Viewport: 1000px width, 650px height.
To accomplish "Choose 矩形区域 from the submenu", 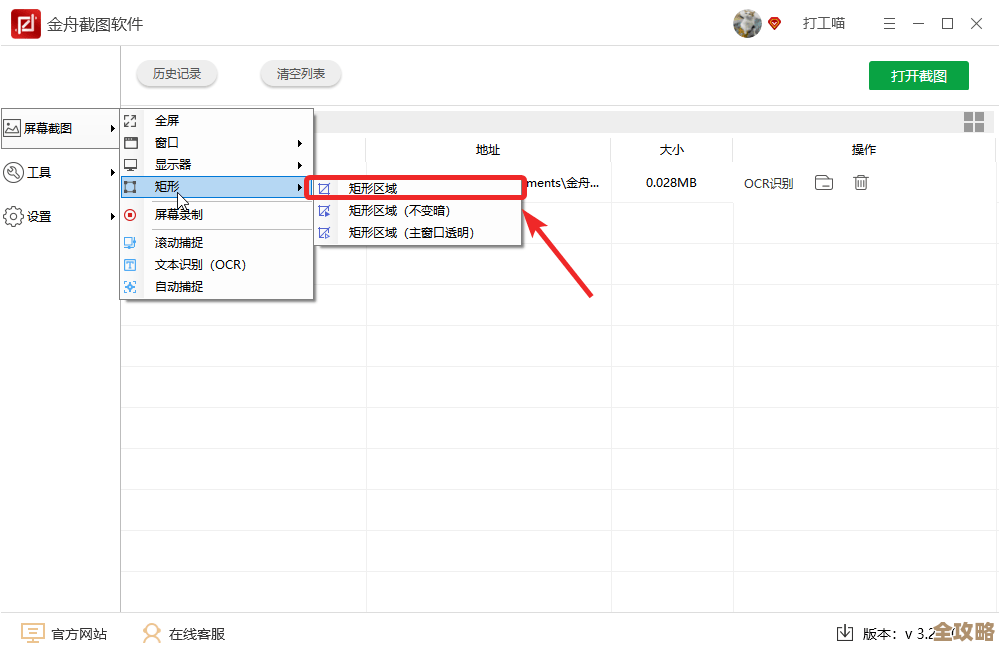I will [373, 188].
